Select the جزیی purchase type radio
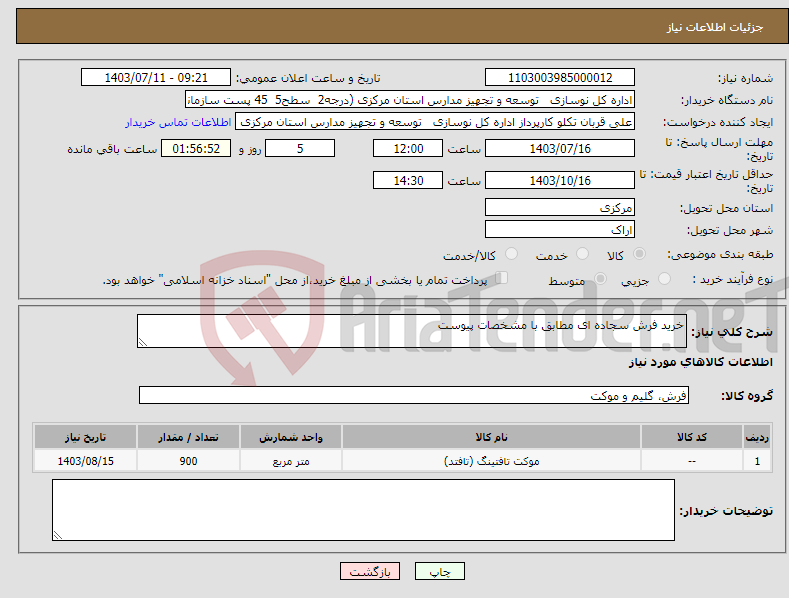The image size is (789, 598). [664, 278]
